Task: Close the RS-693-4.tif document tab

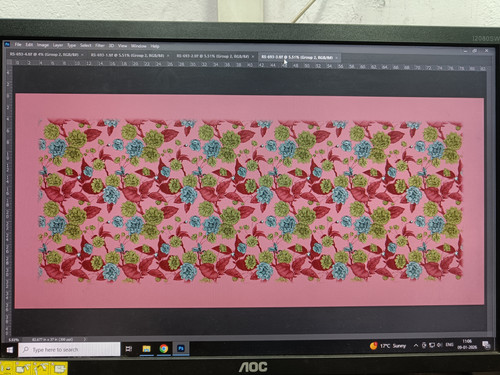Action: (83, 54)
